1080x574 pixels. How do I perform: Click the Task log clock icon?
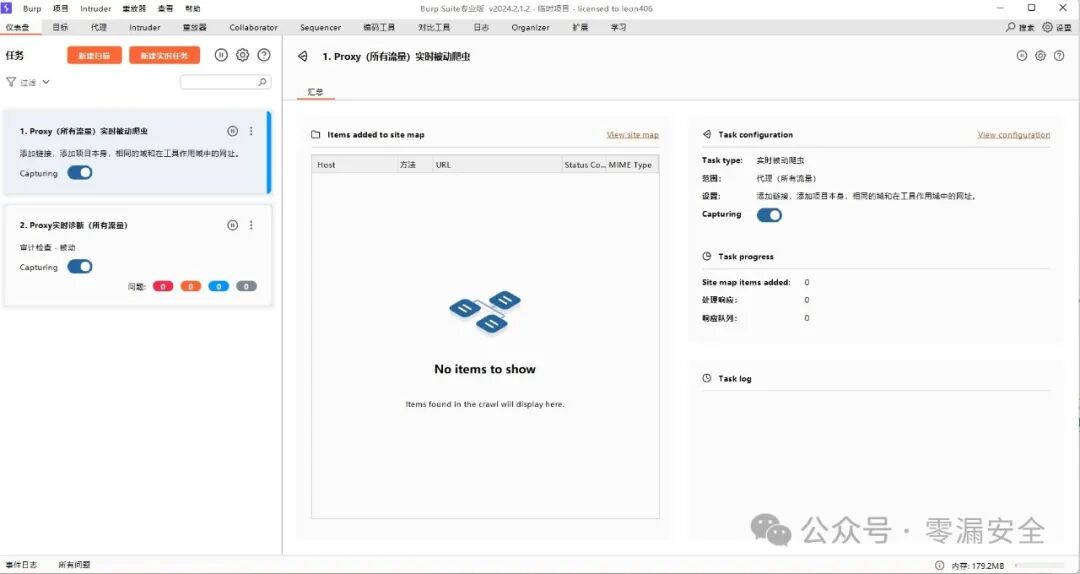(707, 378)
